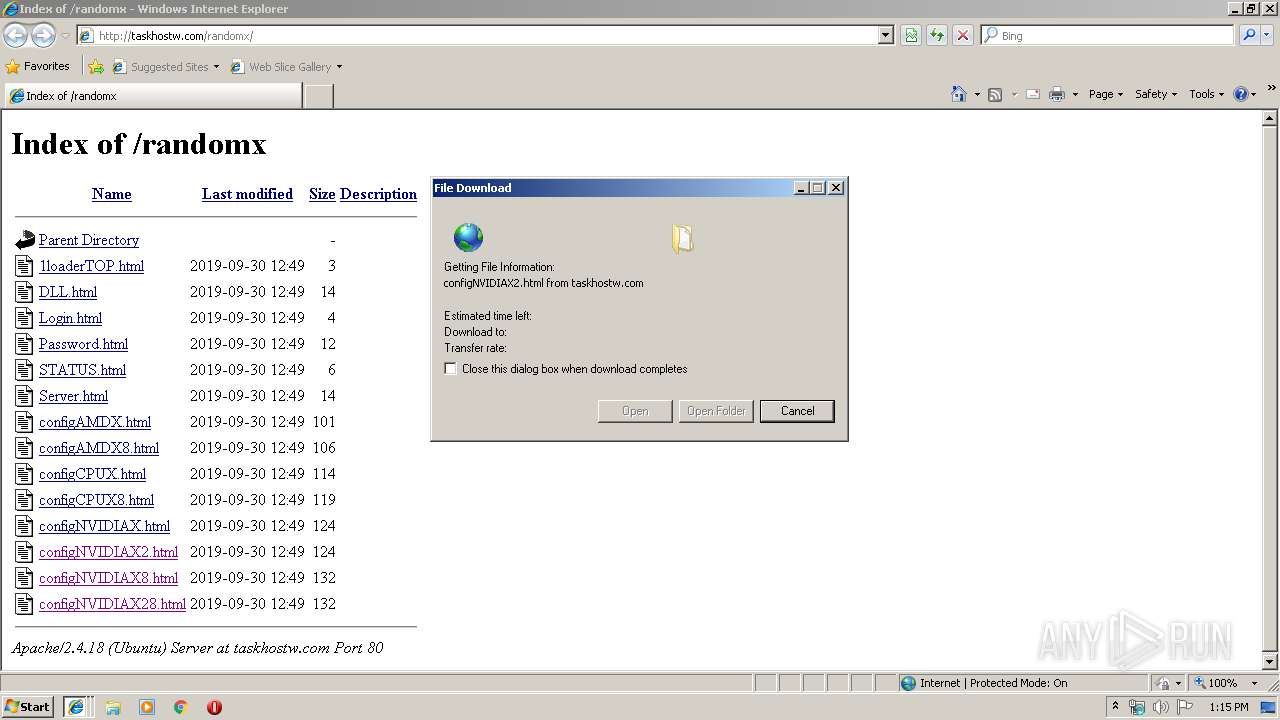This screenshot has width=1280, height=720.
Task: Open the Login.html link
Action: click(70, 318)
